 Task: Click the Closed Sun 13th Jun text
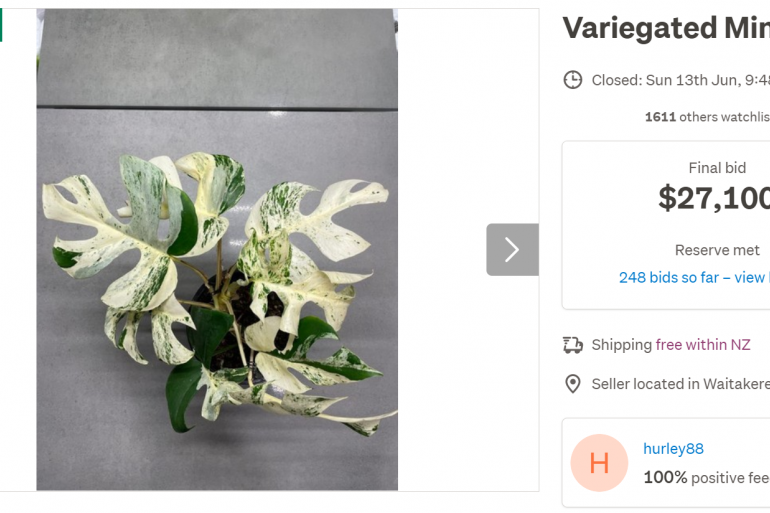(681, 80)
